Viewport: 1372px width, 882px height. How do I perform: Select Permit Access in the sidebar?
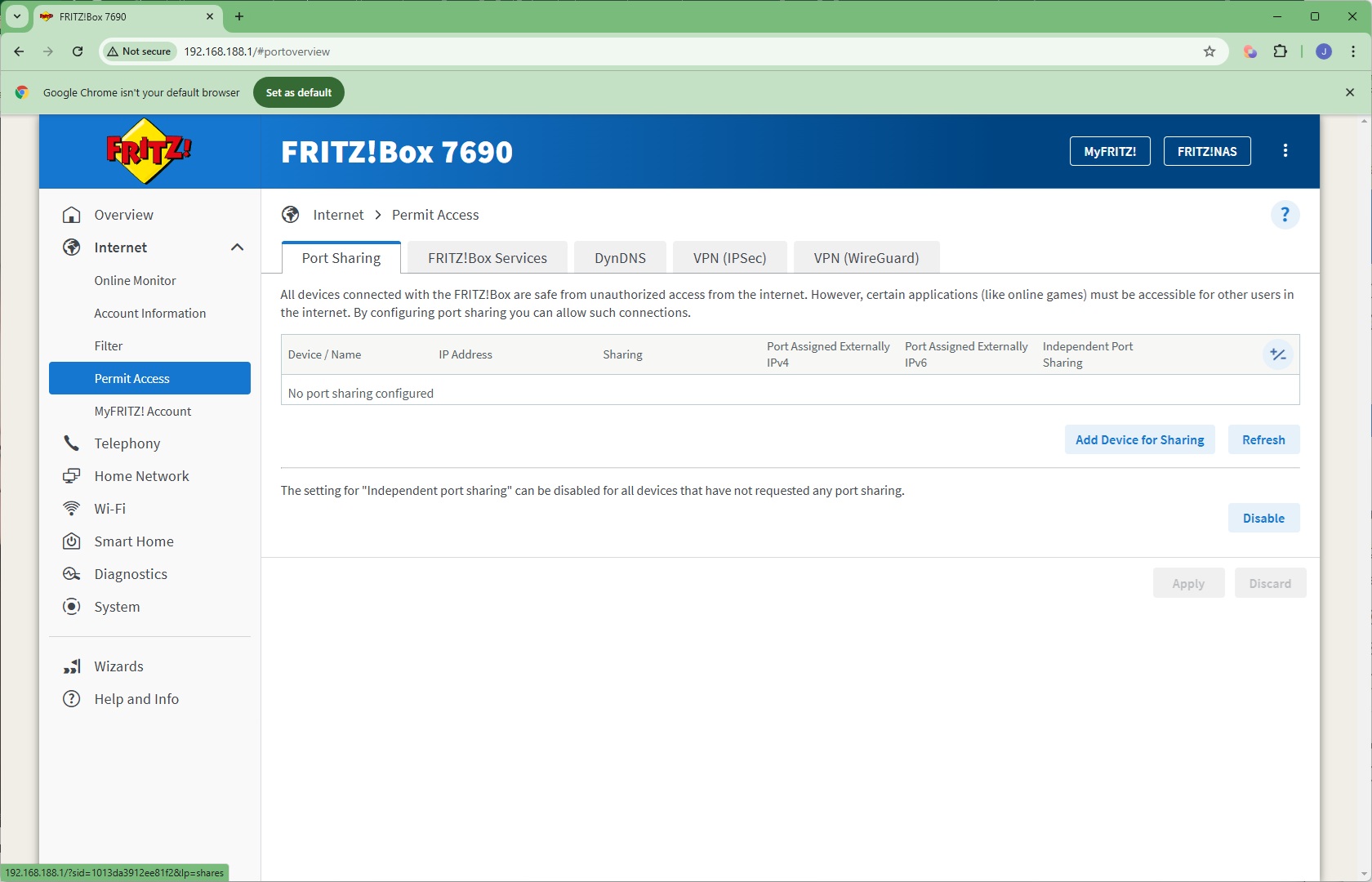(x=149, y=378)
